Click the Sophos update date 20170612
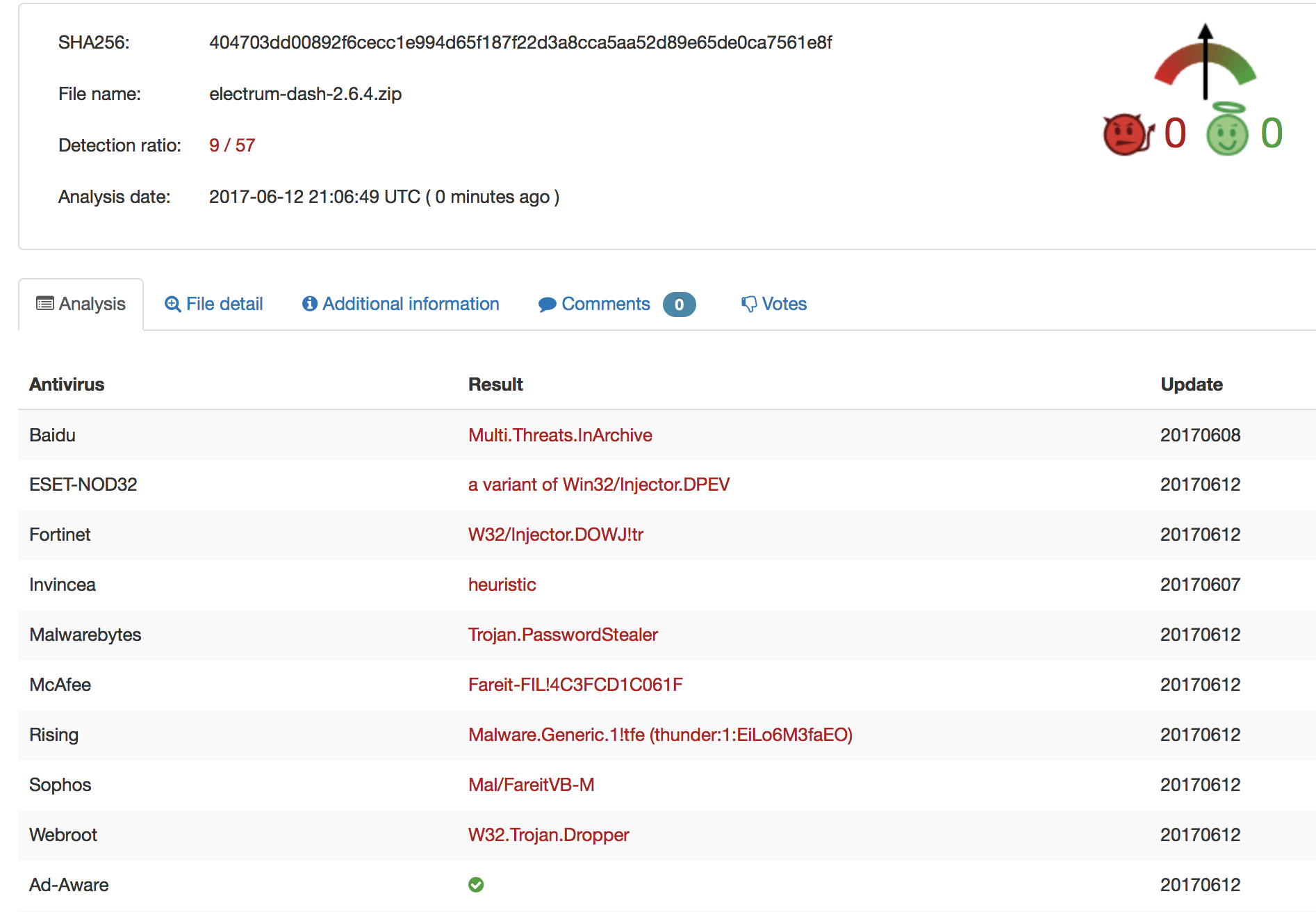The width and height of the screenshot is (1316, 912). click(x=1200, y=785)
